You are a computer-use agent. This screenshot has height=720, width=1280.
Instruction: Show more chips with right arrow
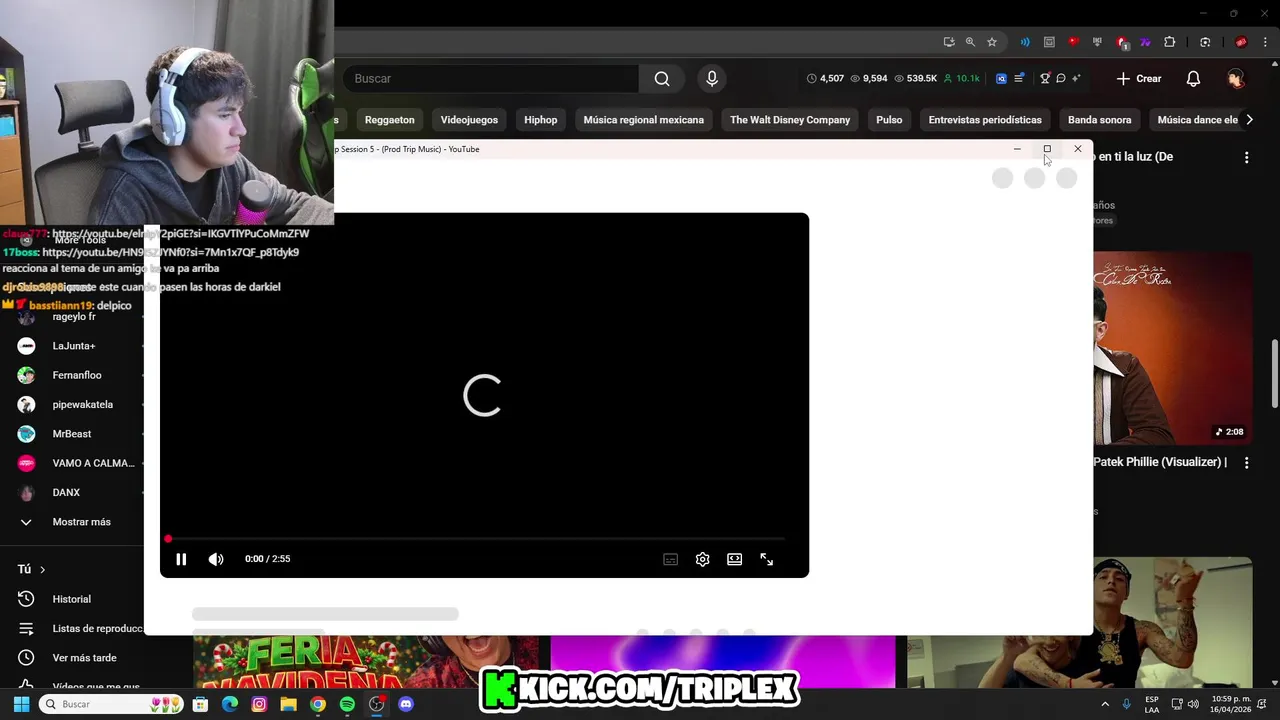click(x=1249, y=120)
